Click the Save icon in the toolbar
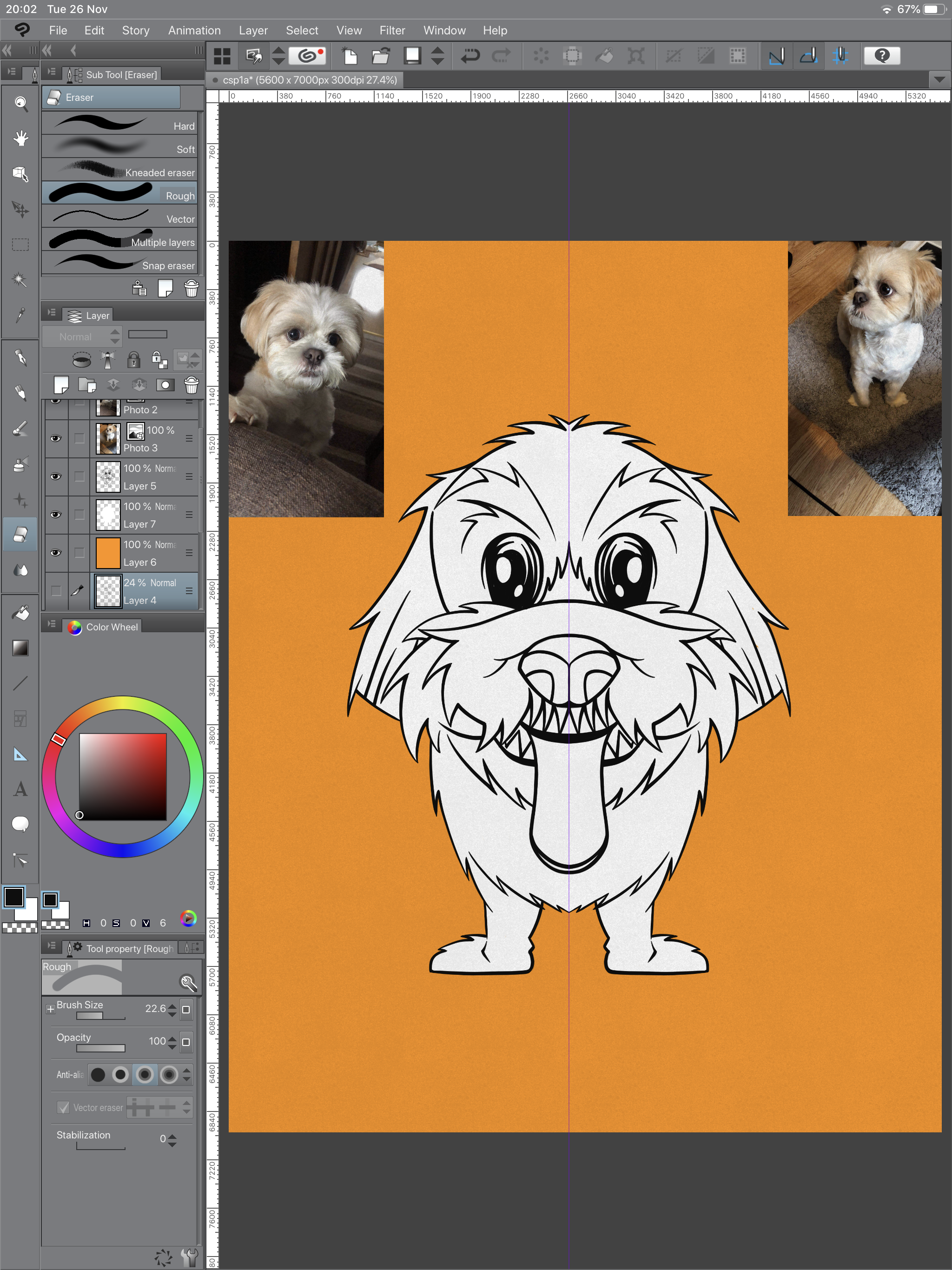The width and height of the screenshot is (952, 1270). [x=412, y=56]
